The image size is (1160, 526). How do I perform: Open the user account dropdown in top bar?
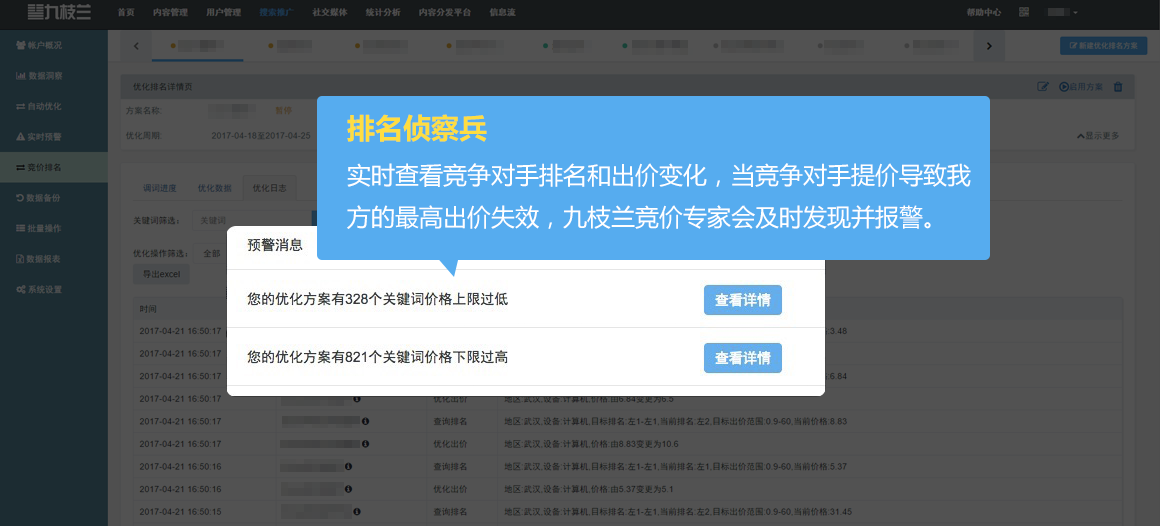click(x=1062, y=12)
